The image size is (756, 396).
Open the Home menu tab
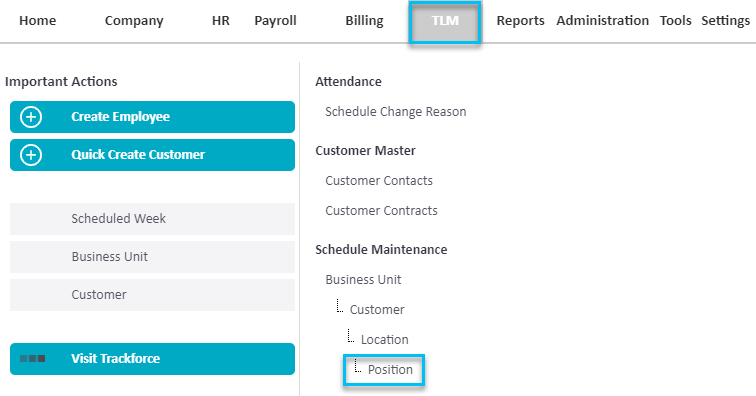[38, 21]
